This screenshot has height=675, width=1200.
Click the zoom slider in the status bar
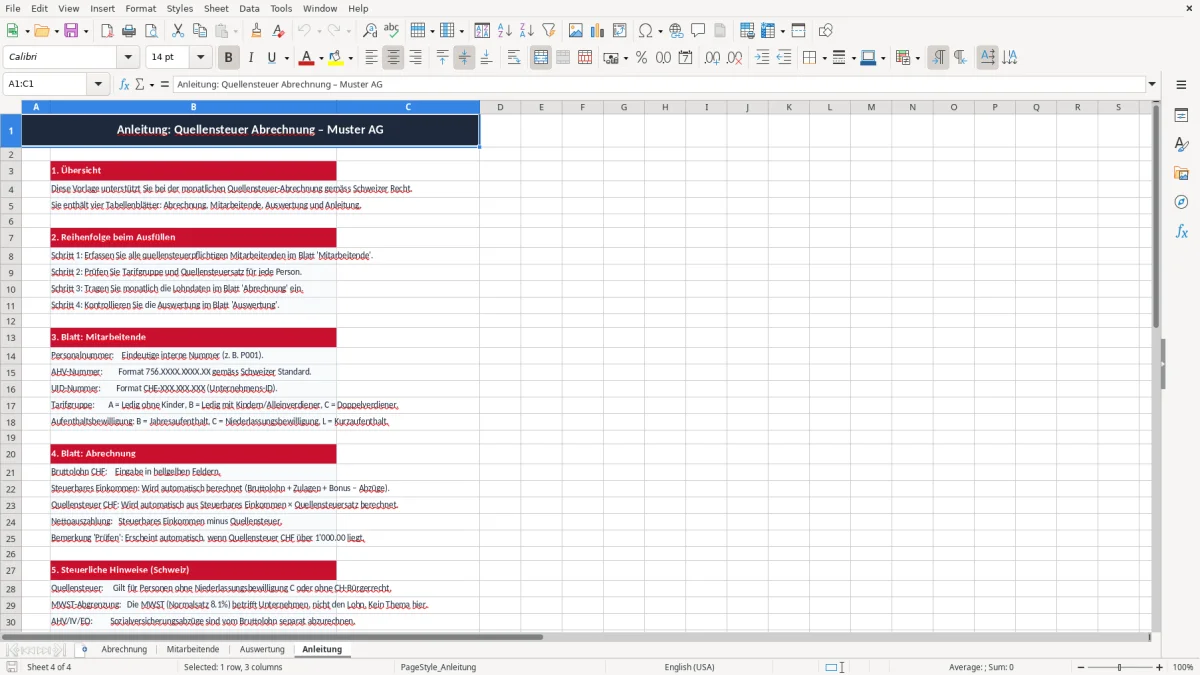click(x=1120, y=667)
